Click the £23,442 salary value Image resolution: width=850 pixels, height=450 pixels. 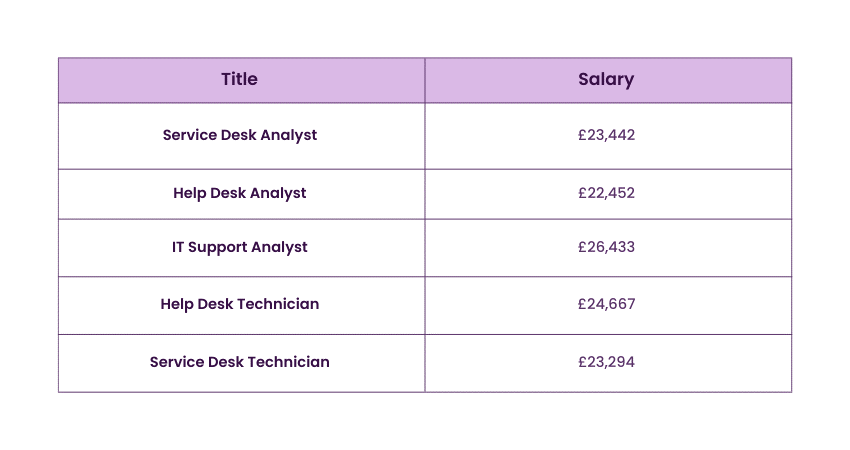click(x=606, y=135)
